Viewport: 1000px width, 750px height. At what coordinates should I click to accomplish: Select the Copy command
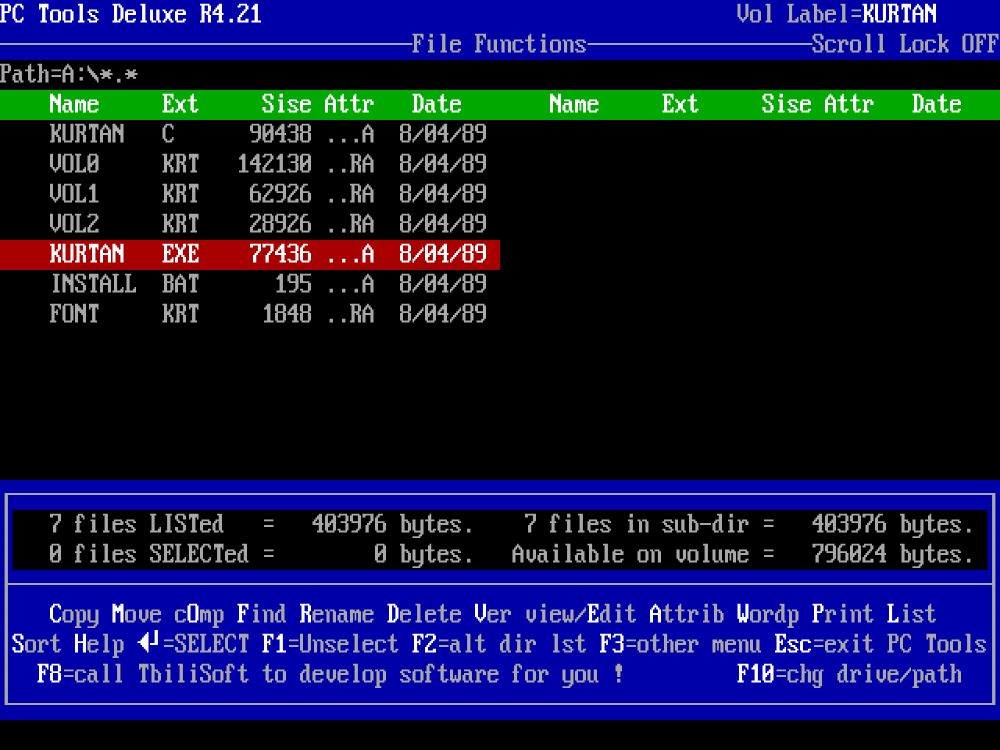click(74, 614)
